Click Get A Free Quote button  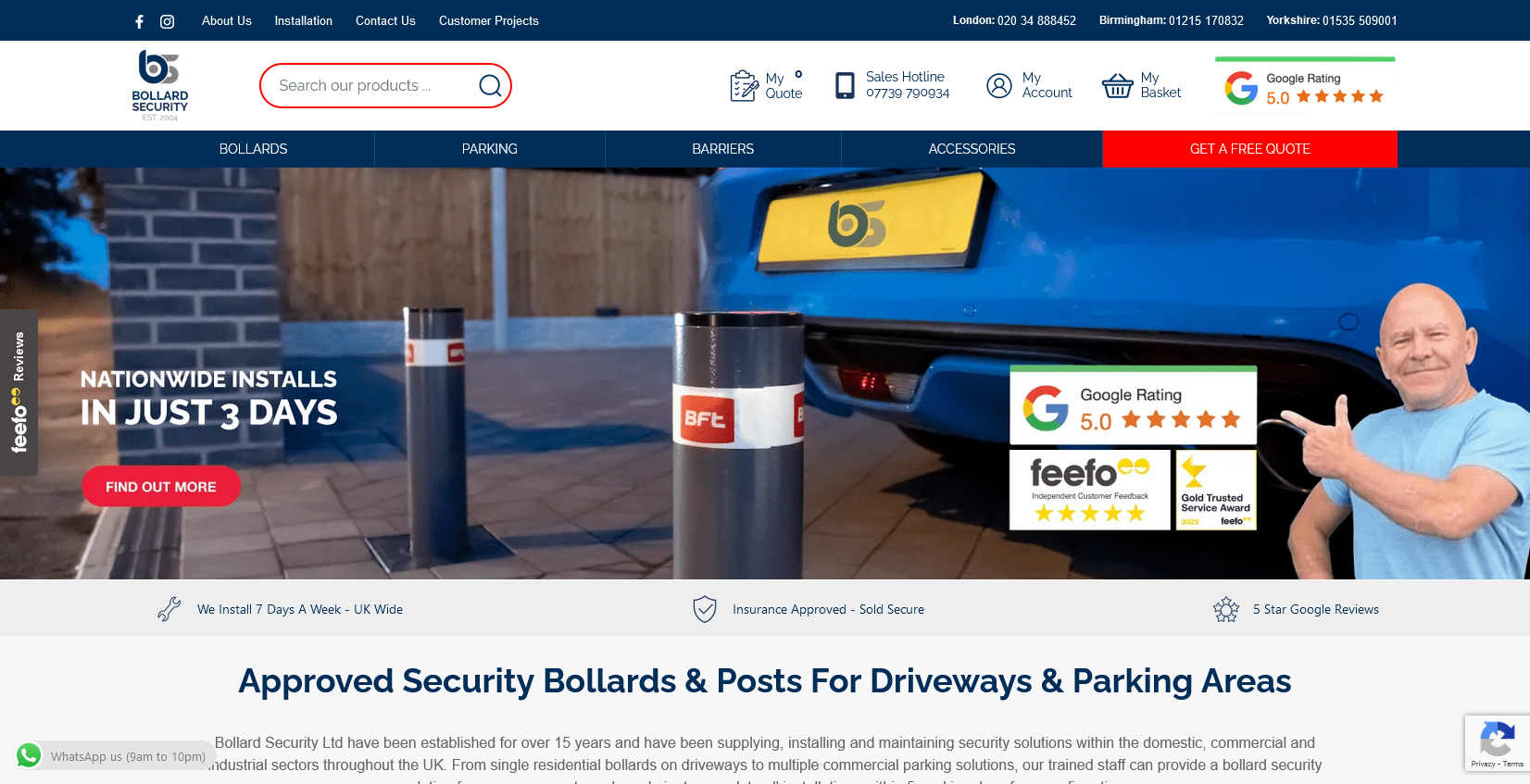pyautogui.click(x=1250, y=149)
